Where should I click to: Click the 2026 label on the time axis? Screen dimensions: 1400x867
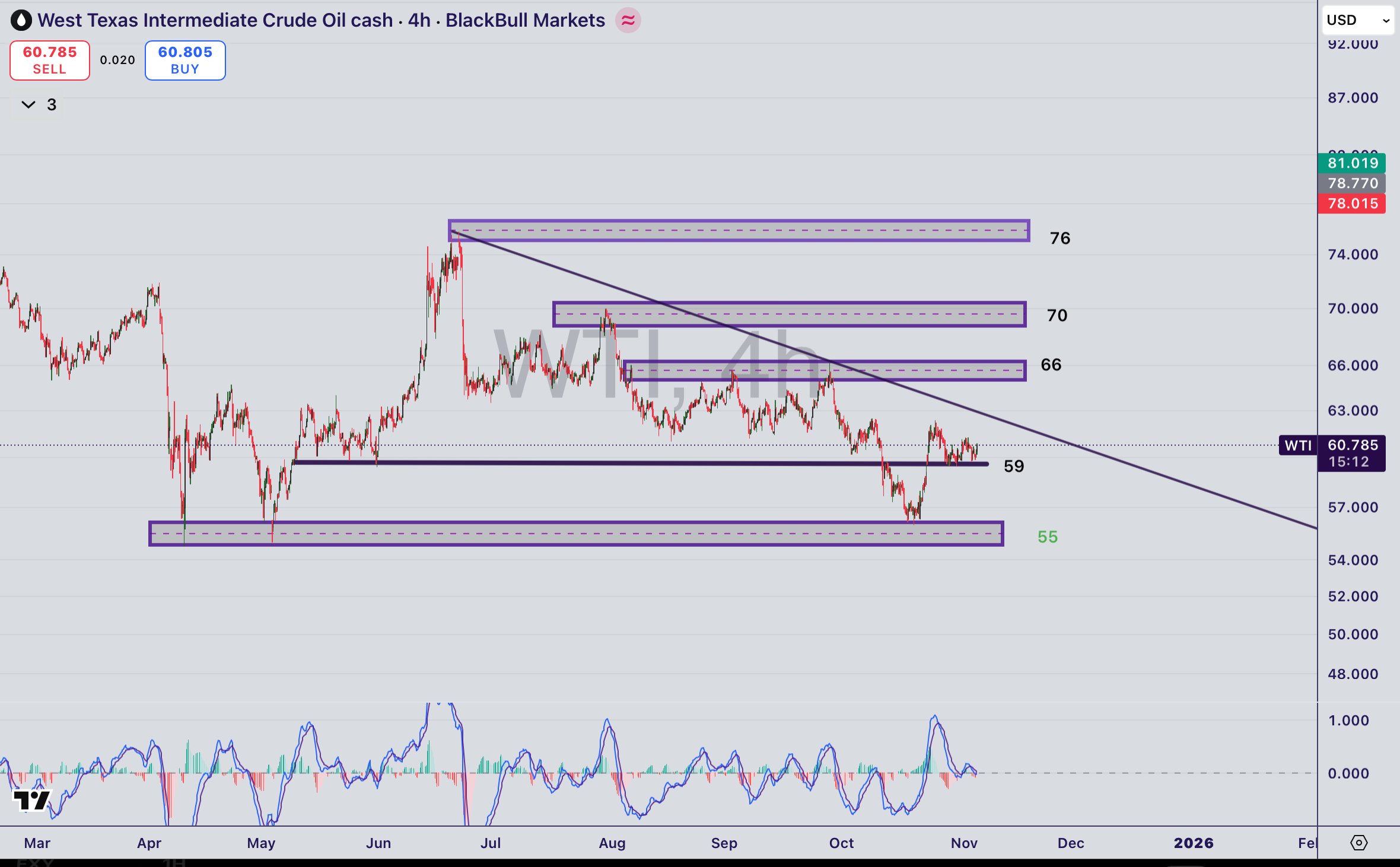click(x=1195, y=843)
